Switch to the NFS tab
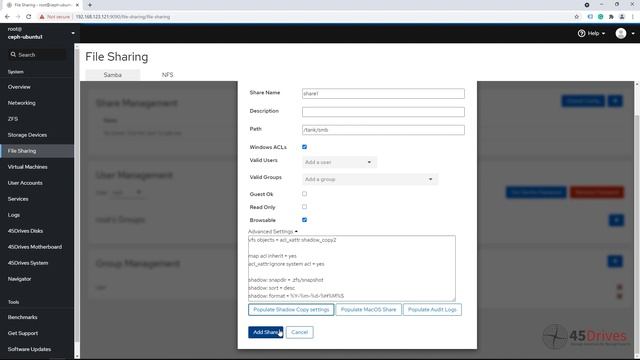Screen dimensions: 640x360 pyautogui.click(x=167, y=75)
